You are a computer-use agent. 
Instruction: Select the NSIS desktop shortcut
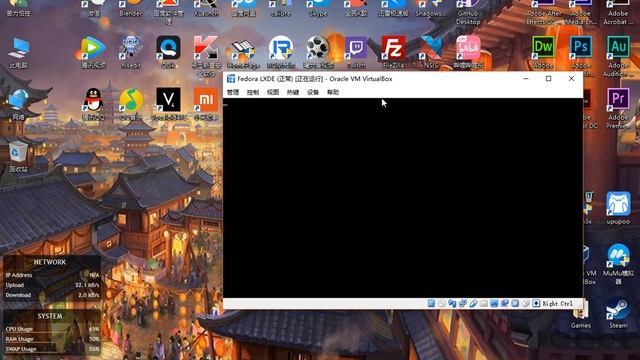(x=431, y=52)
